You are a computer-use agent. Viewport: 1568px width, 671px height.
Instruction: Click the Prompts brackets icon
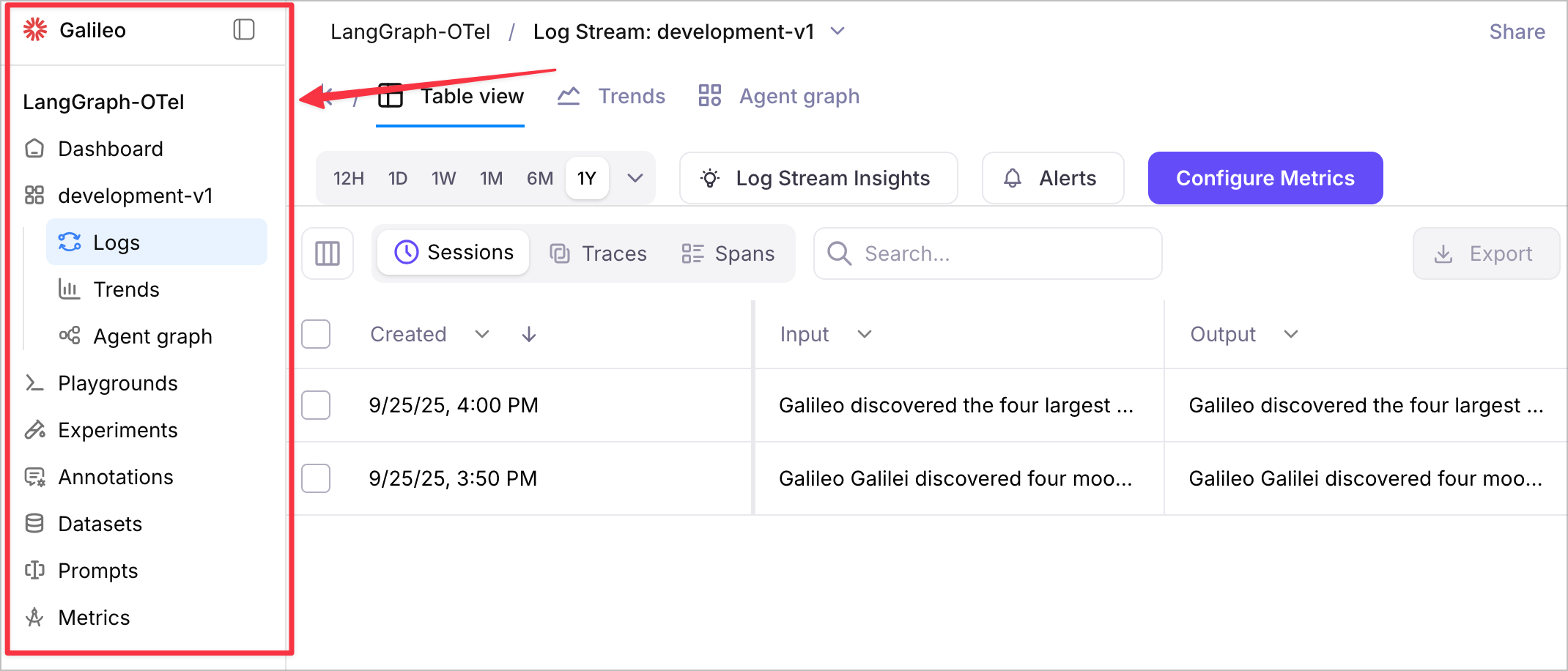(x=34, y=571)
